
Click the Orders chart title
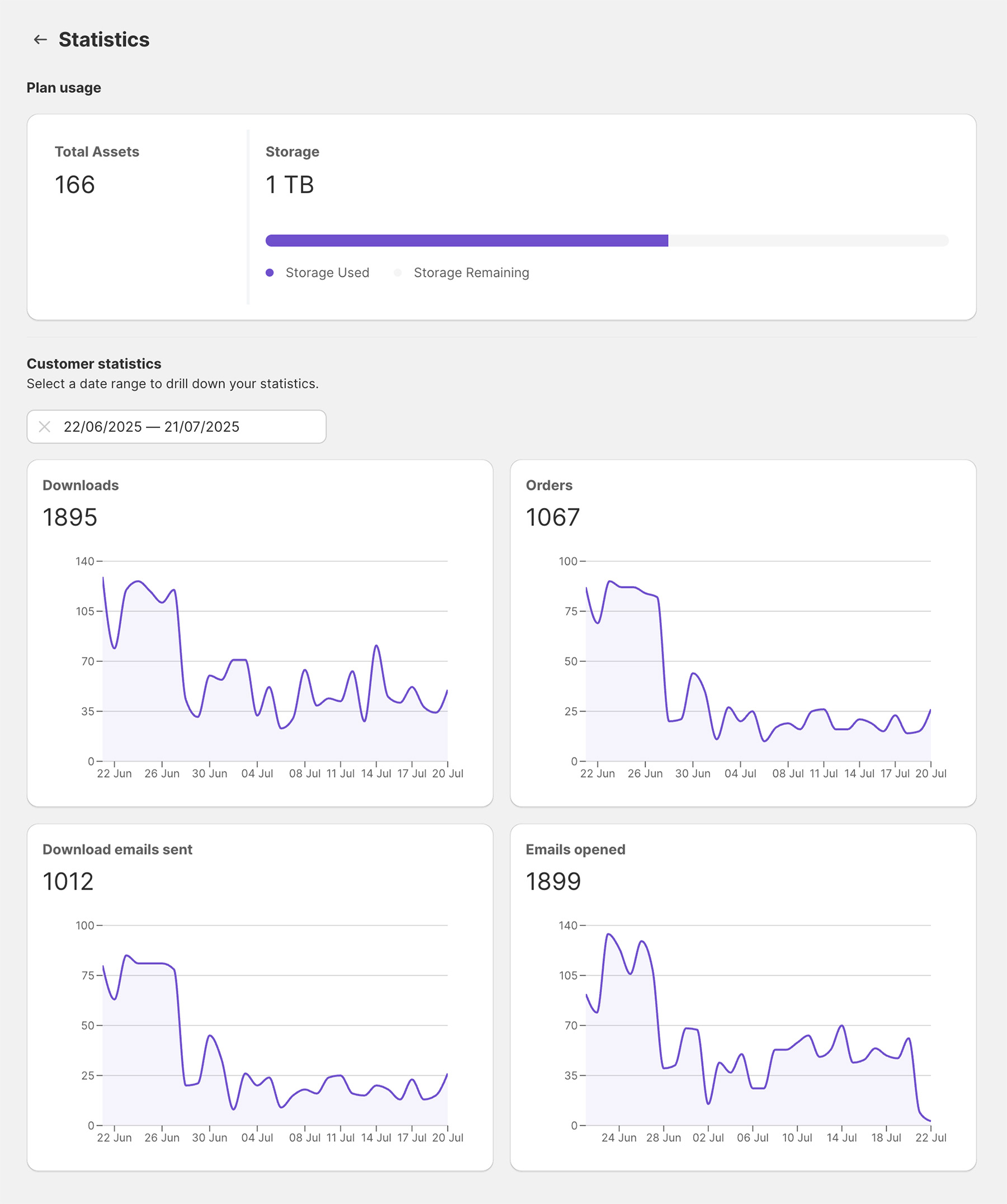(548, 485)
